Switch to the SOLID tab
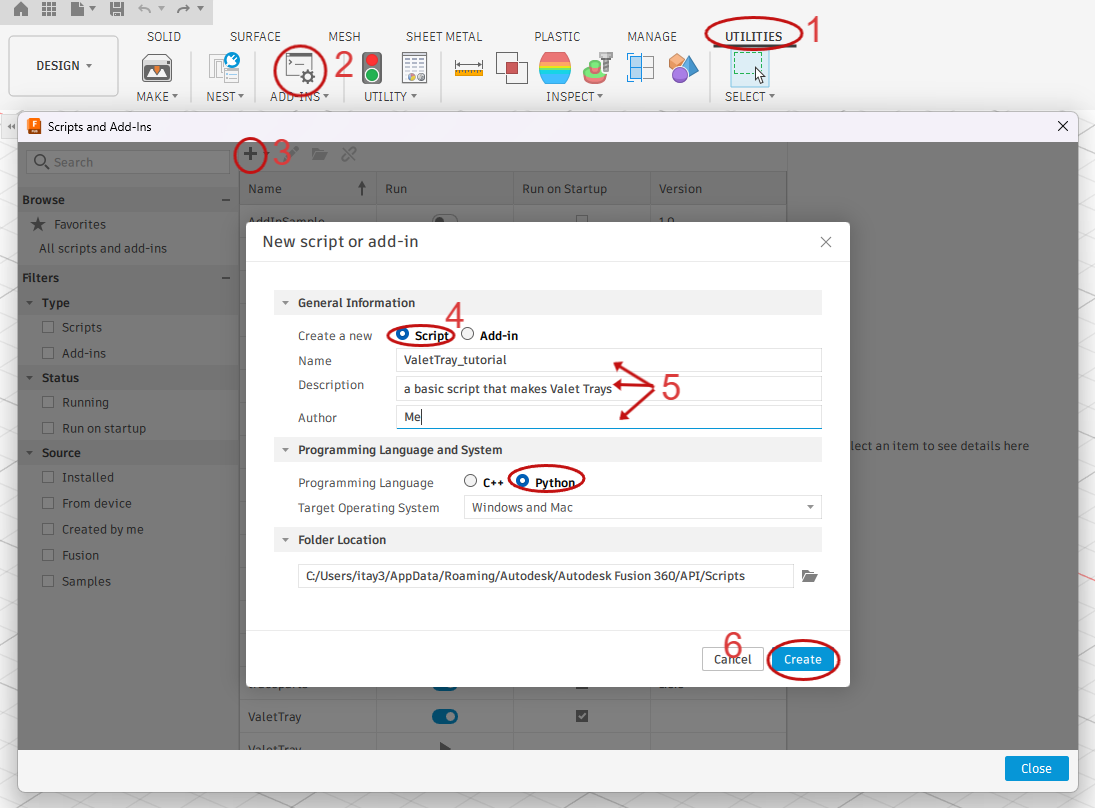 [x=164, y=36]
